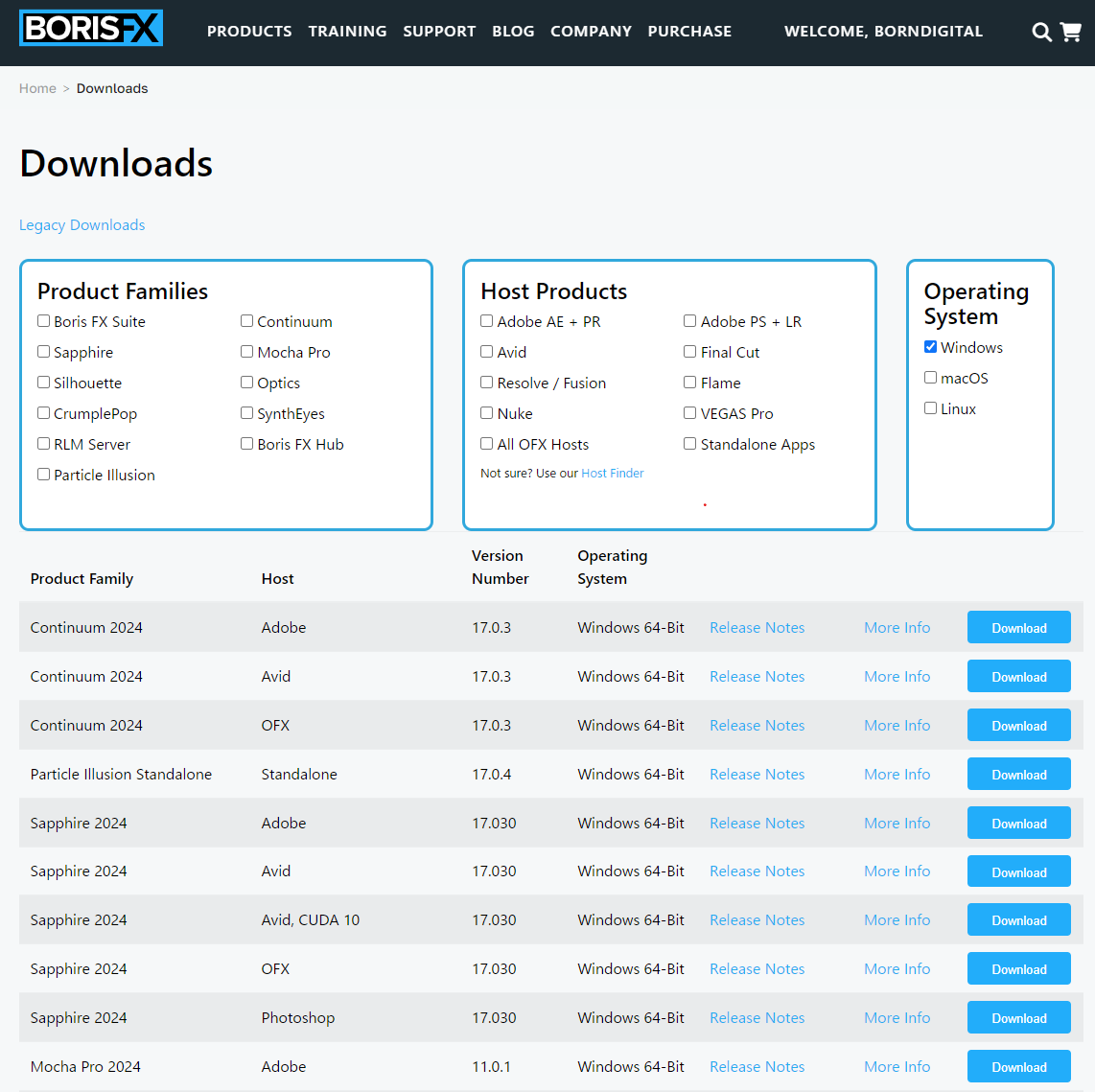Open the search icon in header
Viewport: 1095px width, 1092px height.
pos(1041,33)
